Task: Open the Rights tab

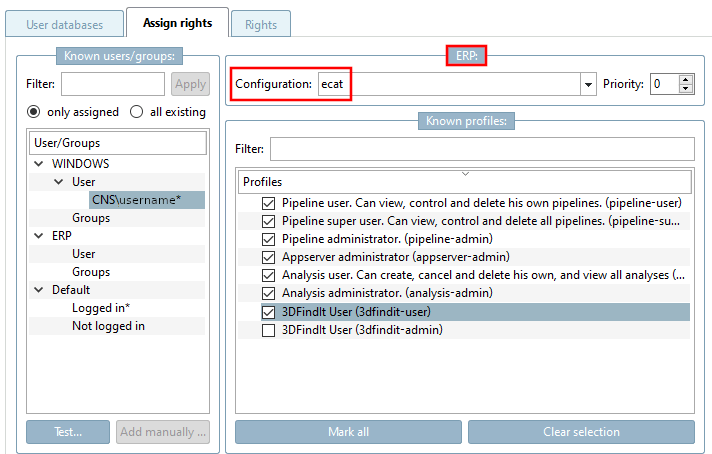Action: (260, 25)
